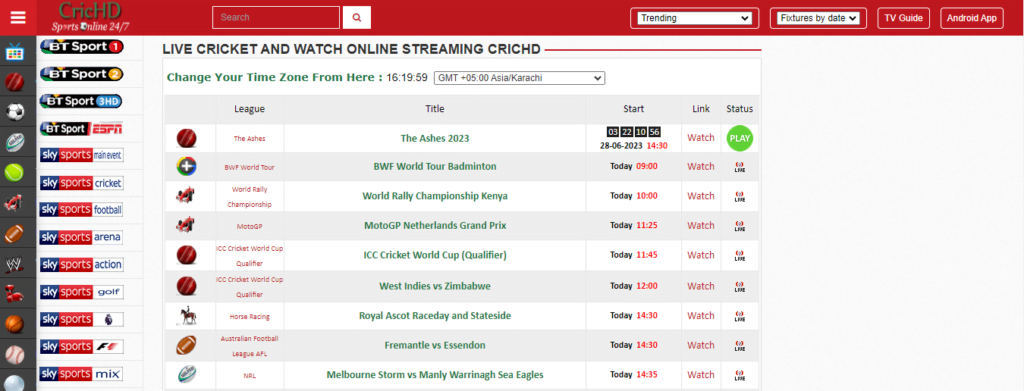Click the MotoGP league label
Screen dimensions: 1024x391
[x=249, y=227]
